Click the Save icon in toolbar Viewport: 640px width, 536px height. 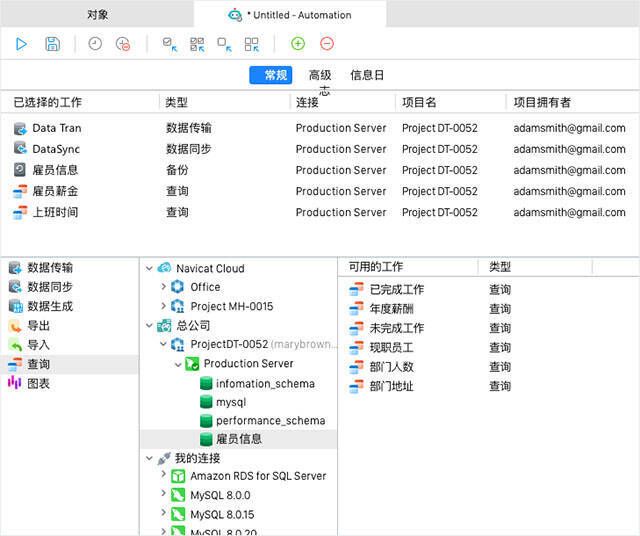coord(53,44)
